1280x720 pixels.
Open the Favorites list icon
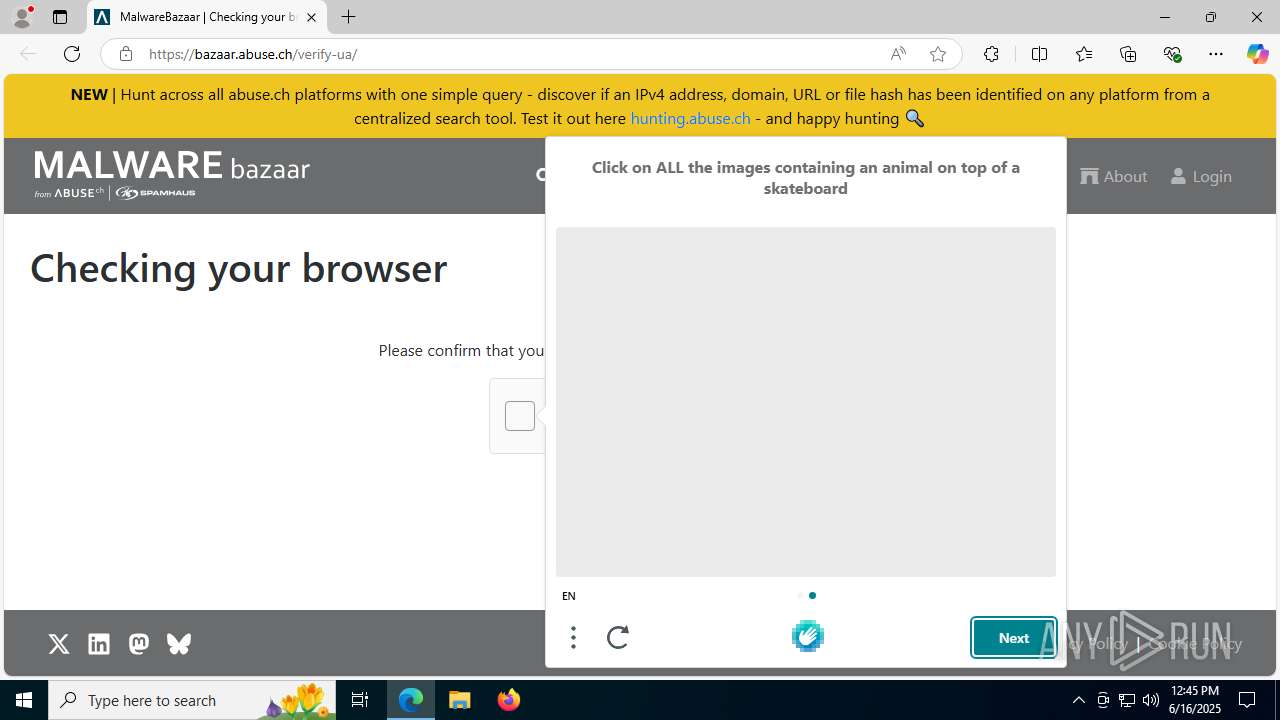1084,54
